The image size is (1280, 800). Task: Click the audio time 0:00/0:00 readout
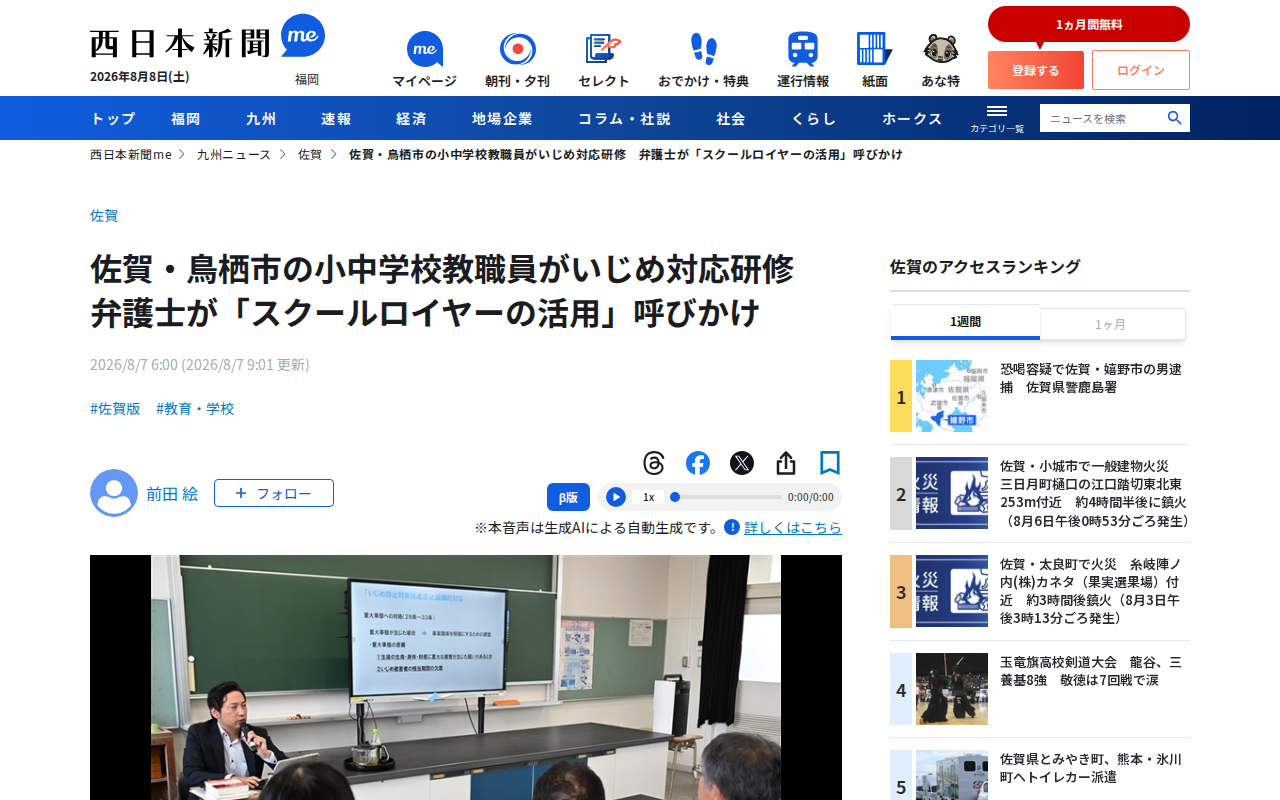click(x=810, y=497)
